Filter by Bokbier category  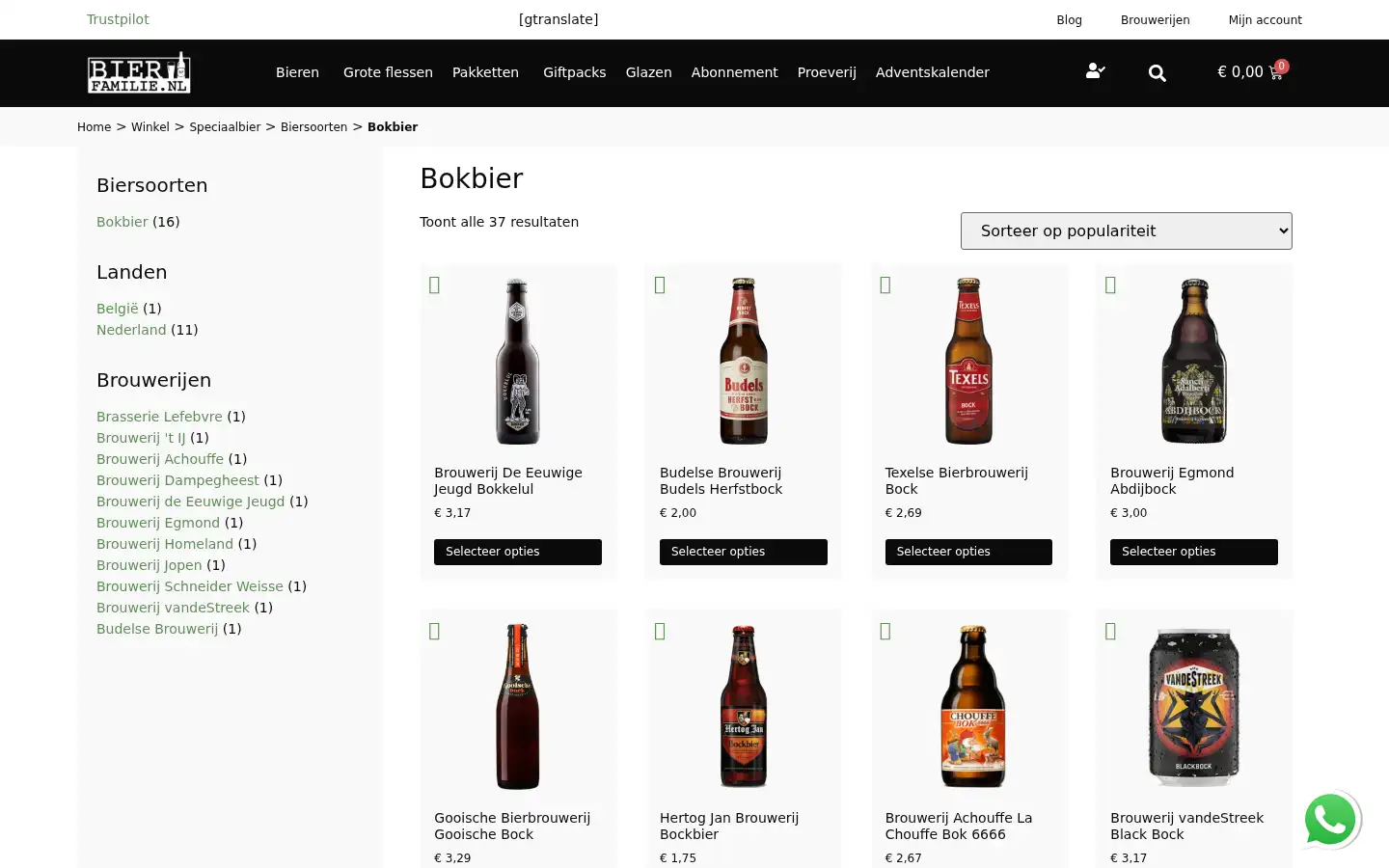(122, 222)
